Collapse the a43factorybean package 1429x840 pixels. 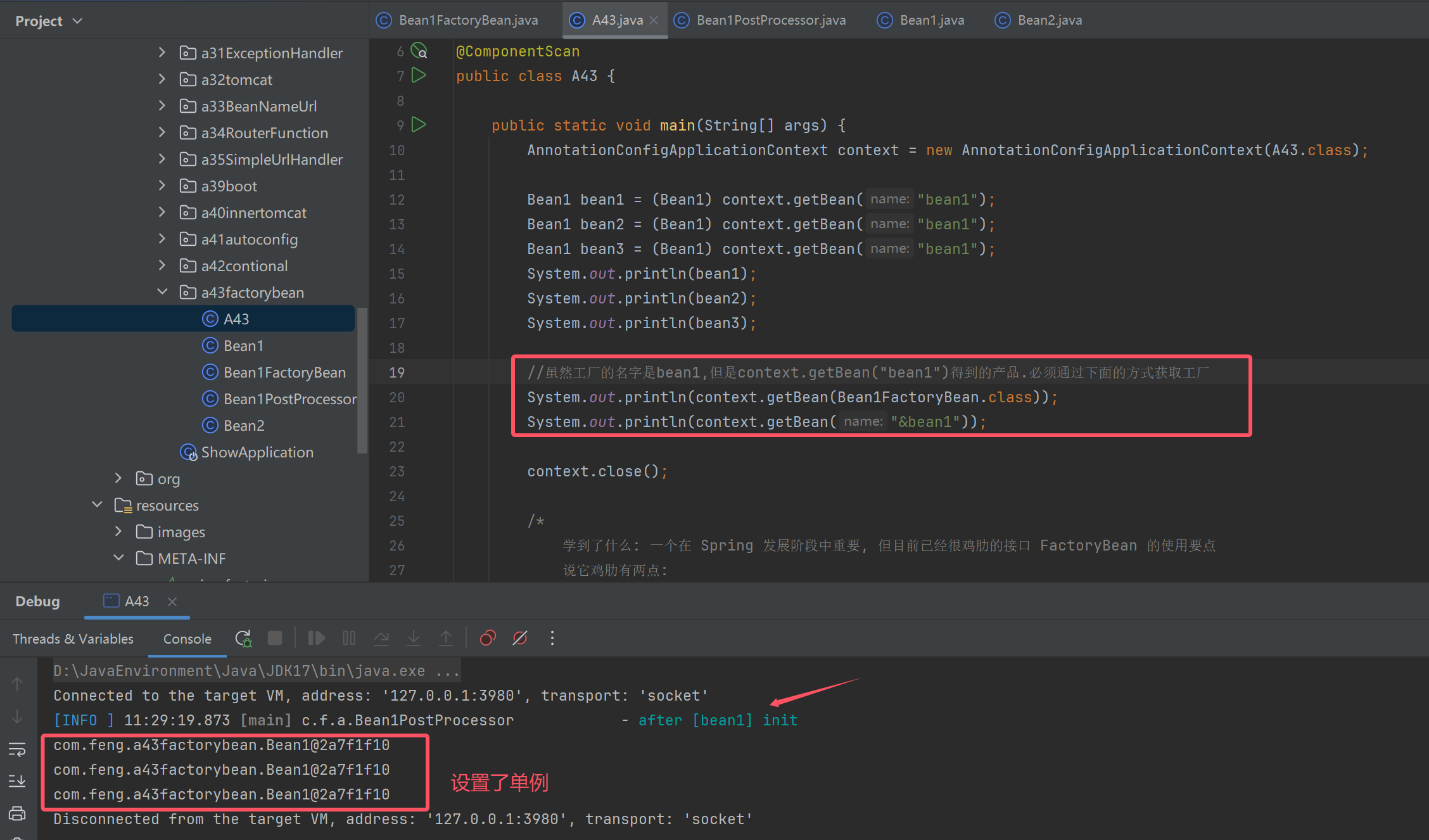(x=162, y=292)
